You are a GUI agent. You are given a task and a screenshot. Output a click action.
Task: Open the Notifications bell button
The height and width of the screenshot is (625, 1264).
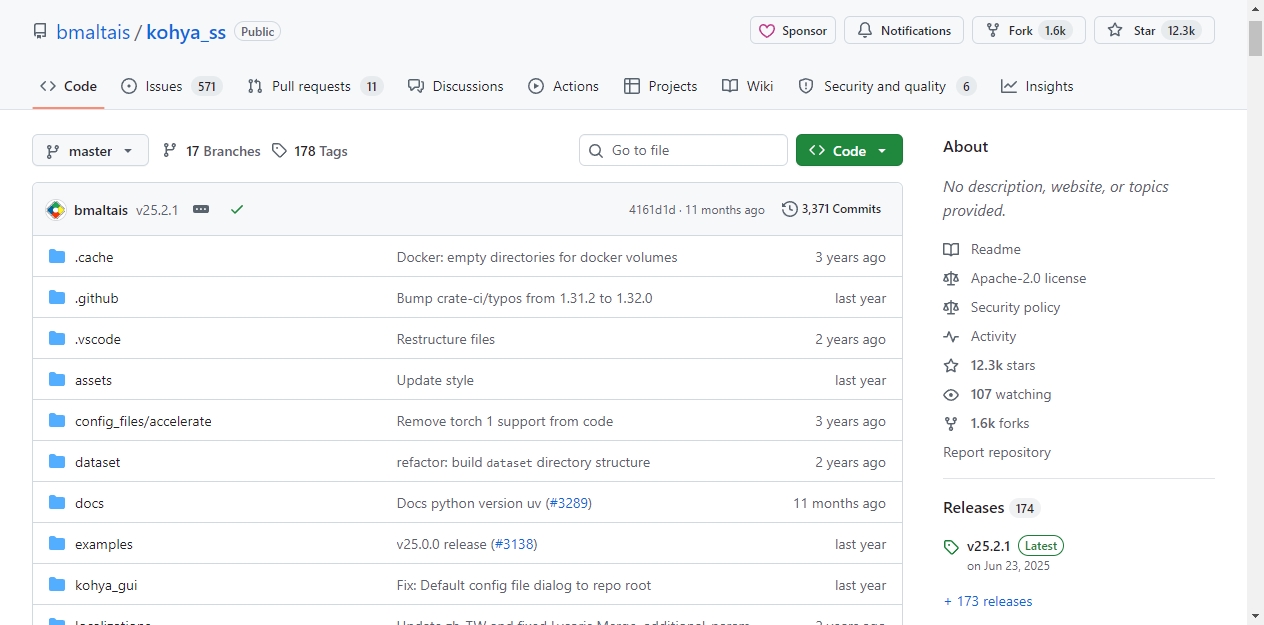[904, 30]
